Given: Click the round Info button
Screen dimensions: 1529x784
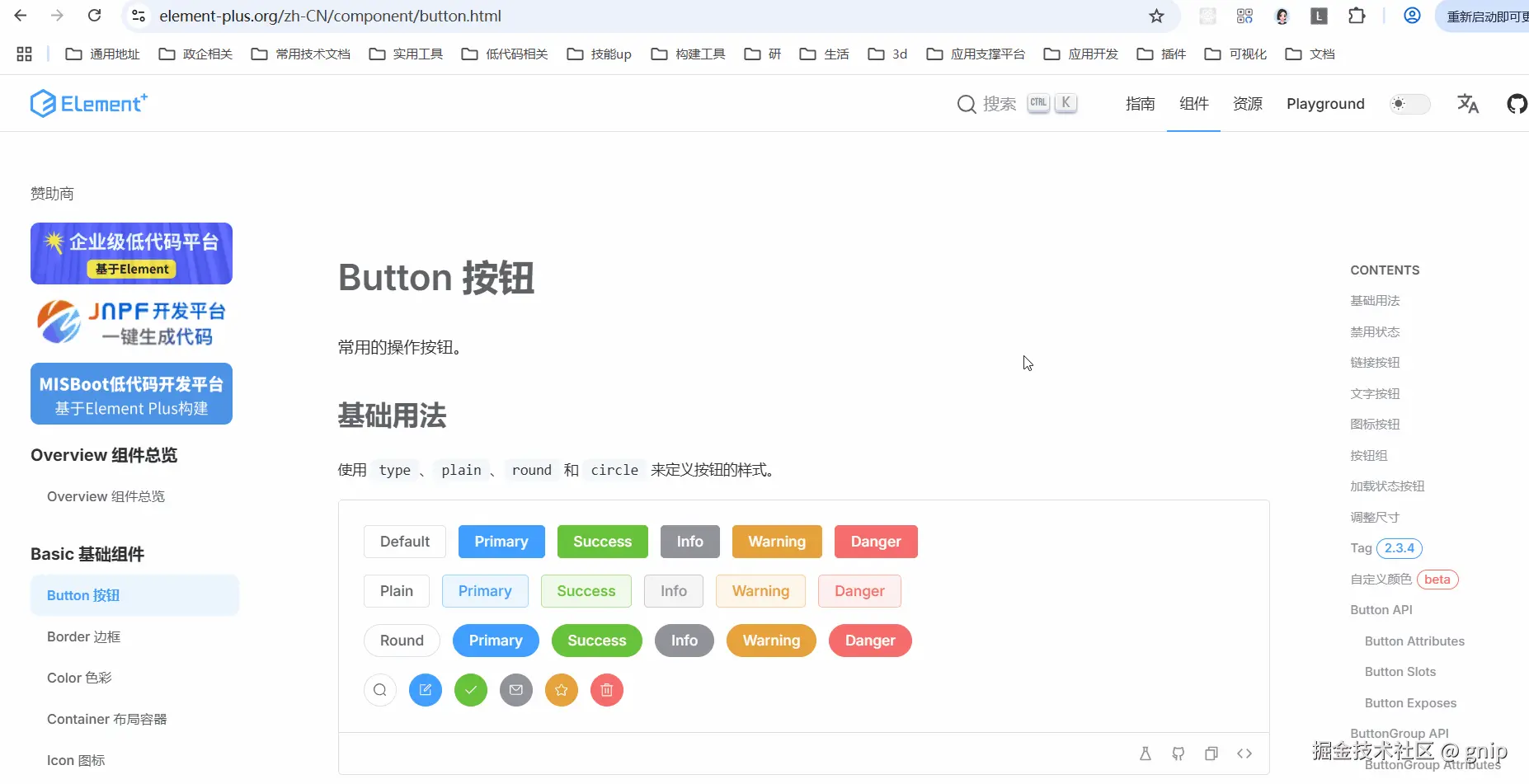Looking at the screenshot, I should pyautogui.click(x=685, y=641).
